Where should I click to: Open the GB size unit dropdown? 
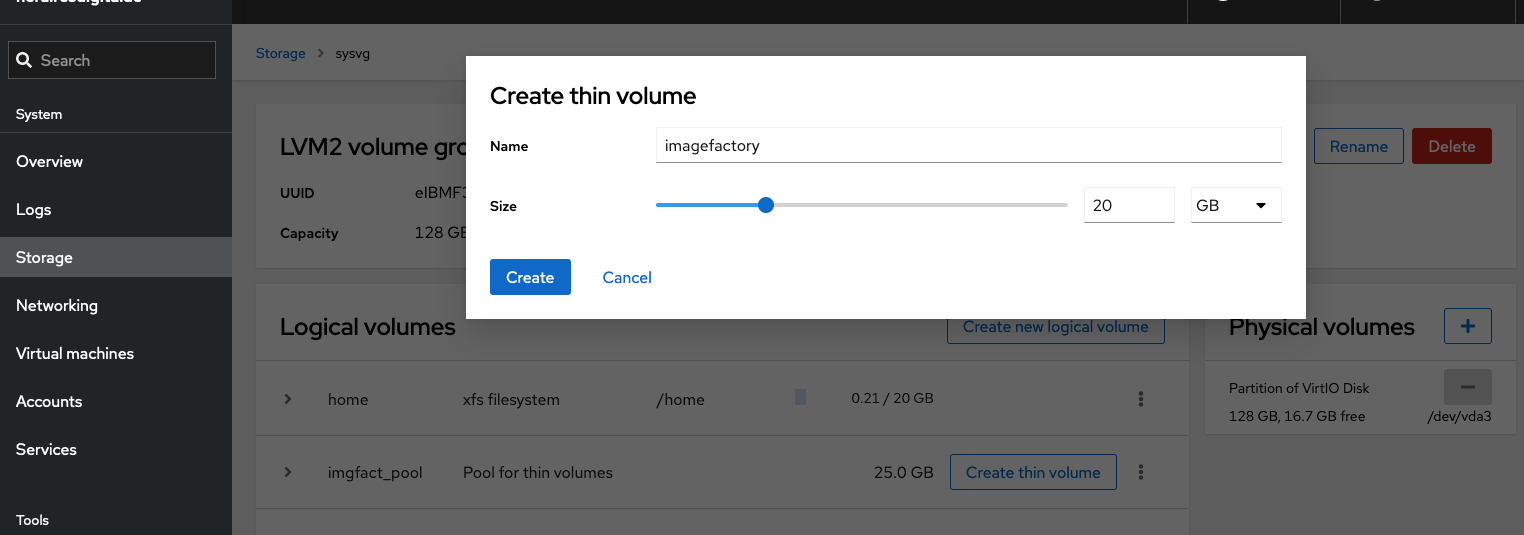pyautogui.click(x=1235, y=205)
